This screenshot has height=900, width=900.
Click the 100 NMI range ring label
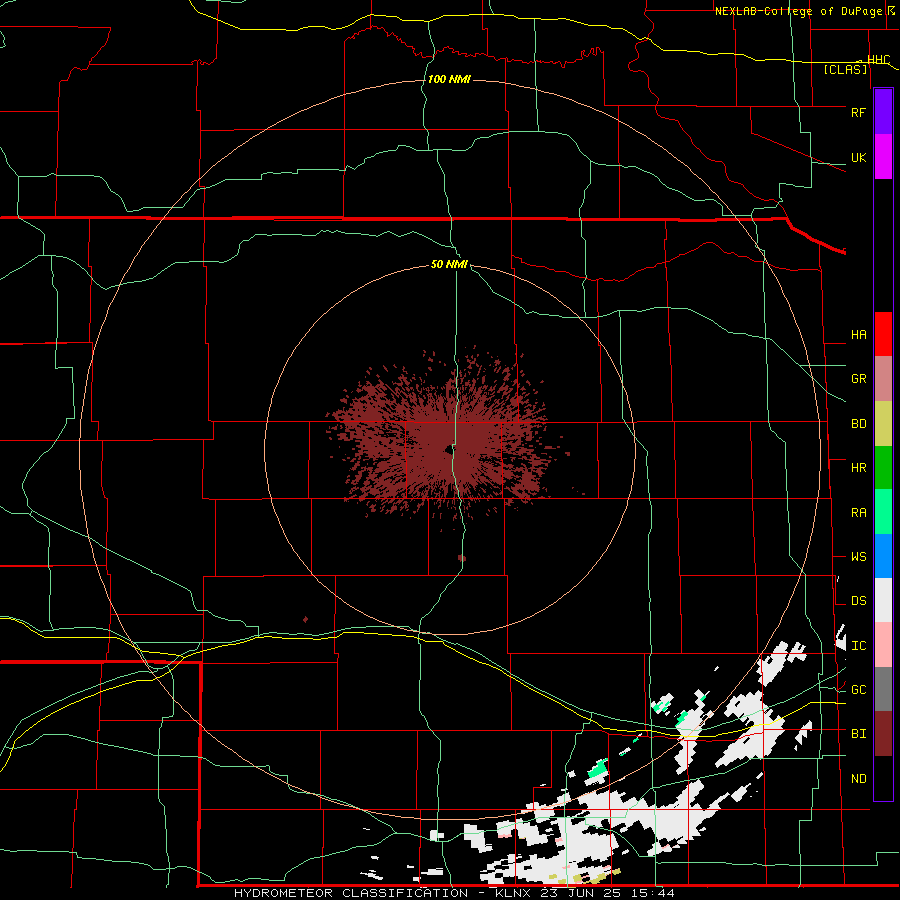(449, 79)
